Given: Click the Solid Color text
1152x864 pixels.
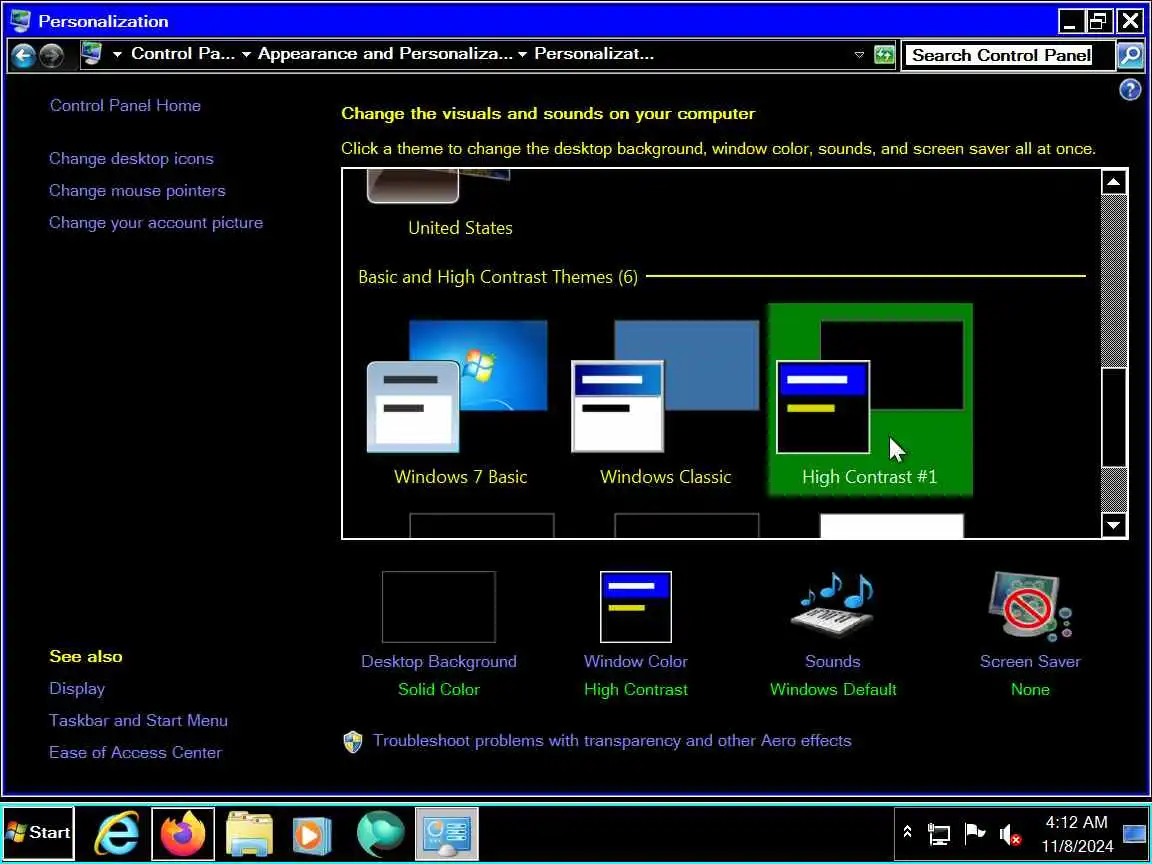Looking at the screenshot, I should (439, 689).
